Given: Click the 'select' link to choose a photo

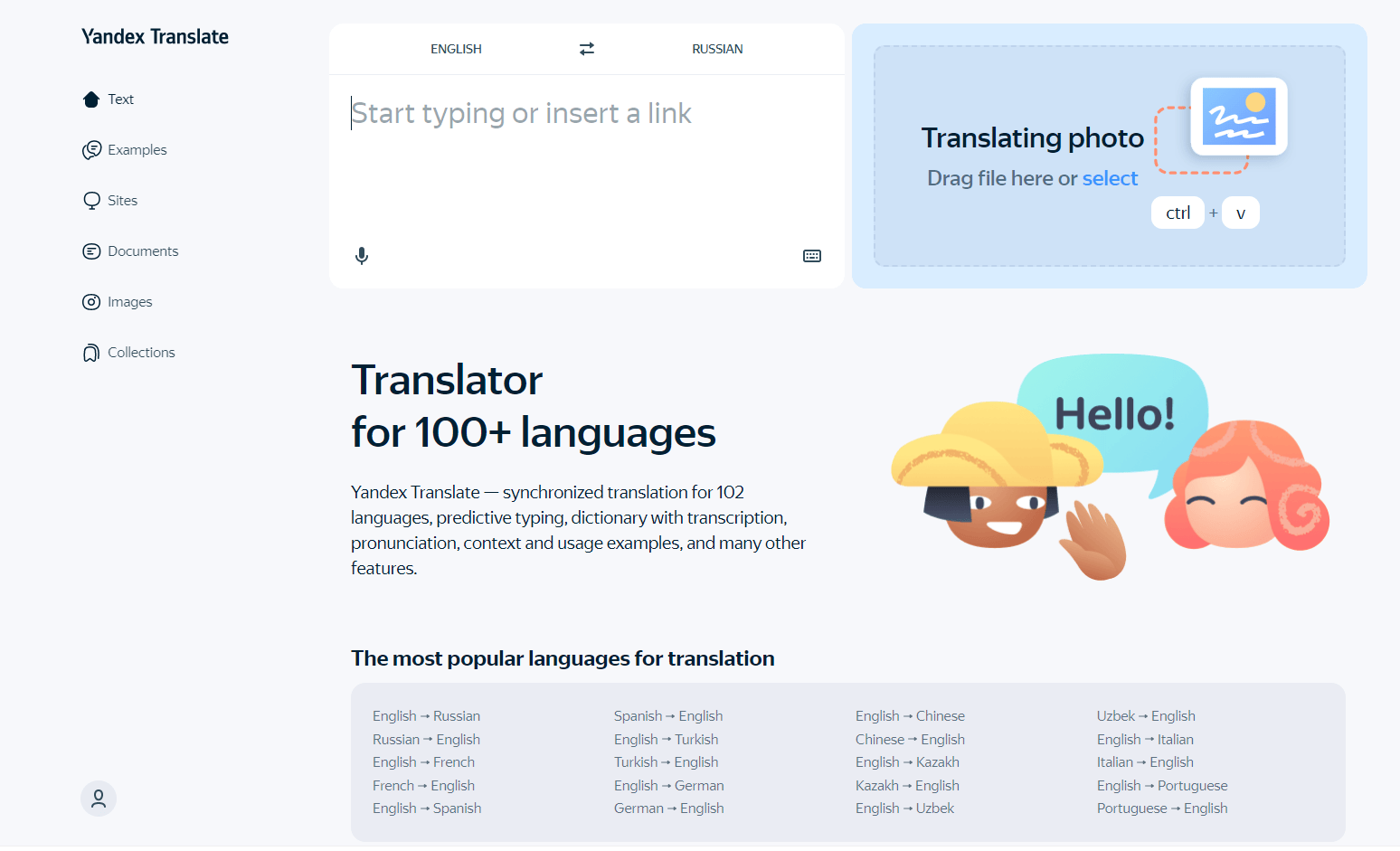Looking at the screenshot, I should click(x=1110, y=178).
